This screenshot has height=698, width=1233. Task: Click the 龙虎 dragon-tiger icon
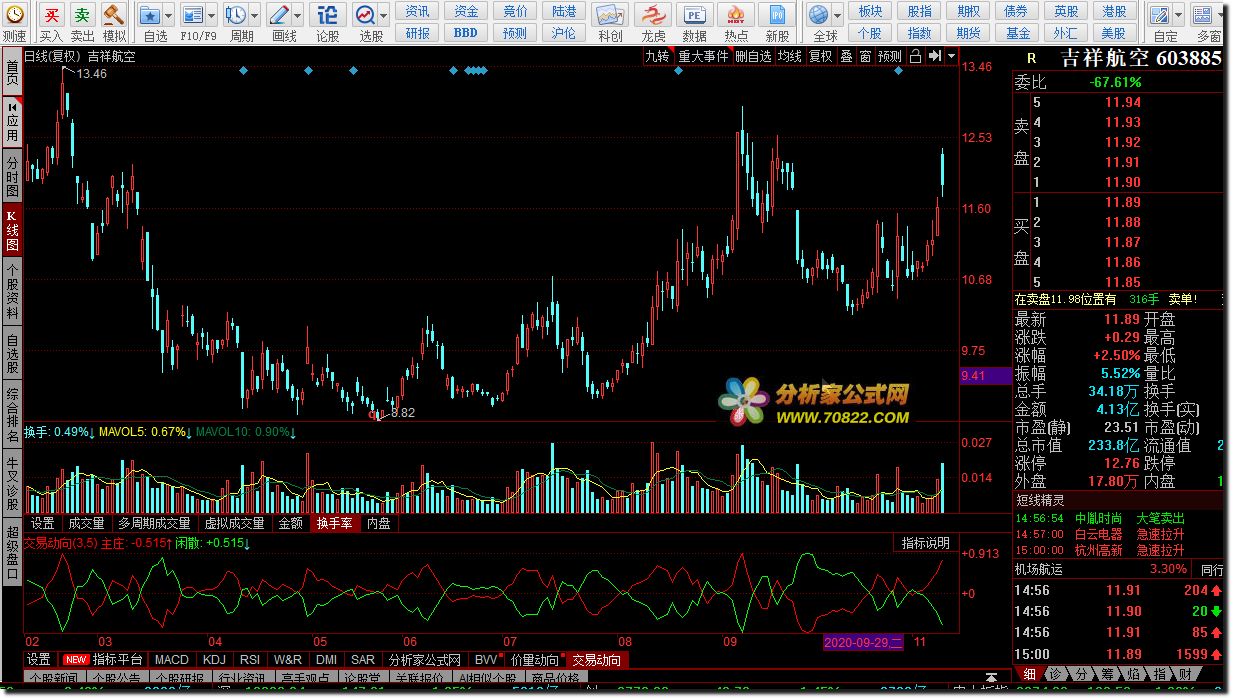pos(653,15)
